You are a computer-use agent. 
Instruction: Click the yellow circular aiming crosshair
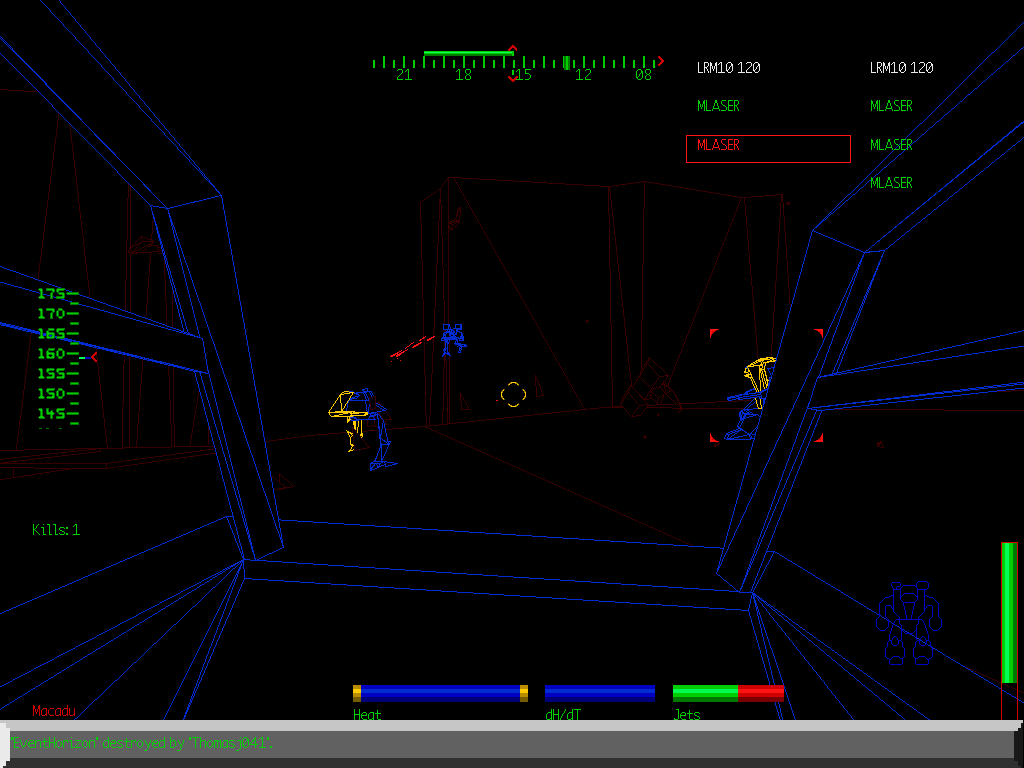pos(513,395)
